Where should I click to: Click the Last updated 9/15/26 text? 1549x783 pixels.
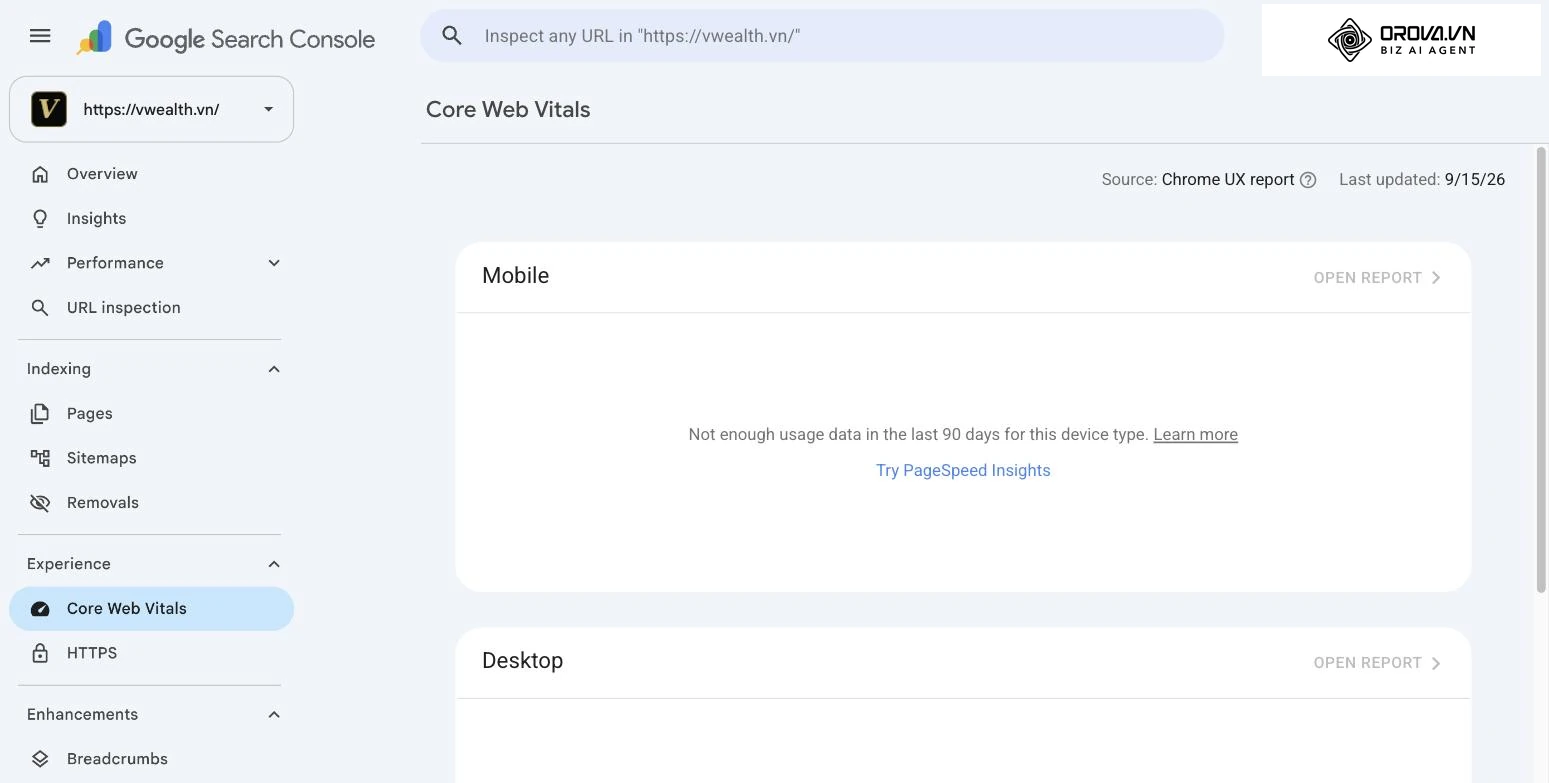pos(1422,180)
